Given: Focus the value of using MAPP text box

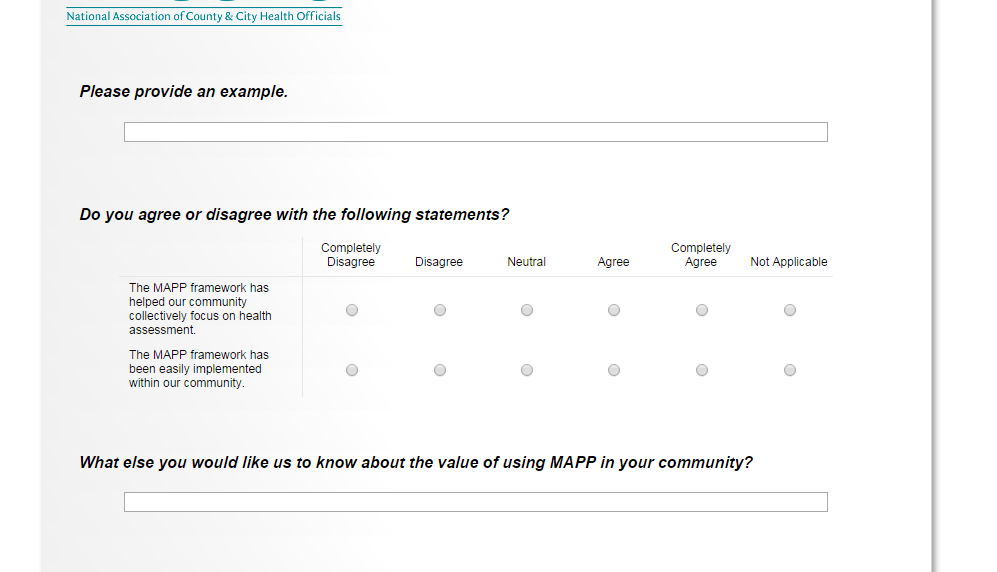Looking at the screenshot, I should tap(475, 502).
